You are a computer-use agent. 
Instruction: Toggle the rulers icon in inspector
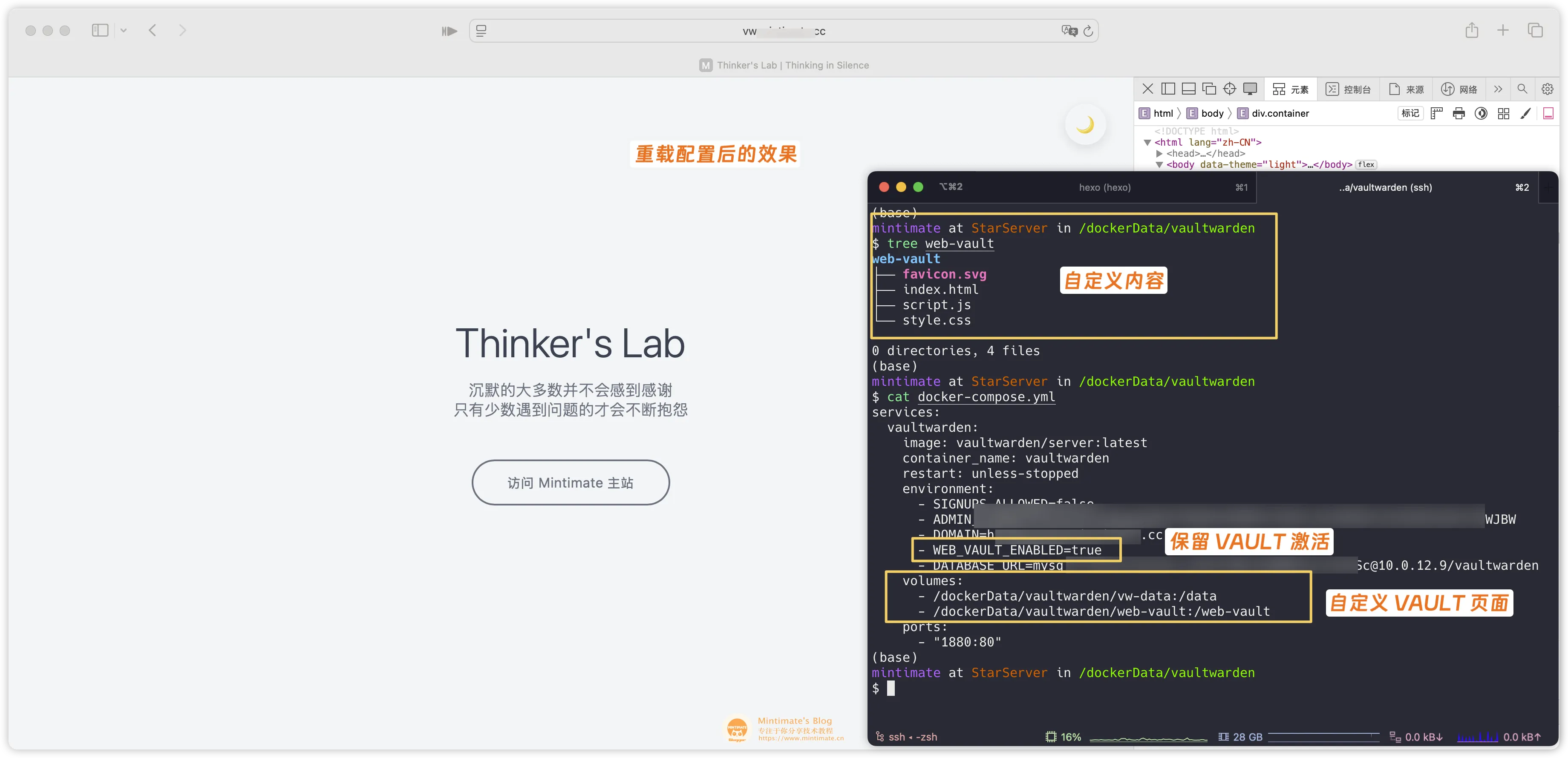pyautogui.click(x=1436, y=114)
